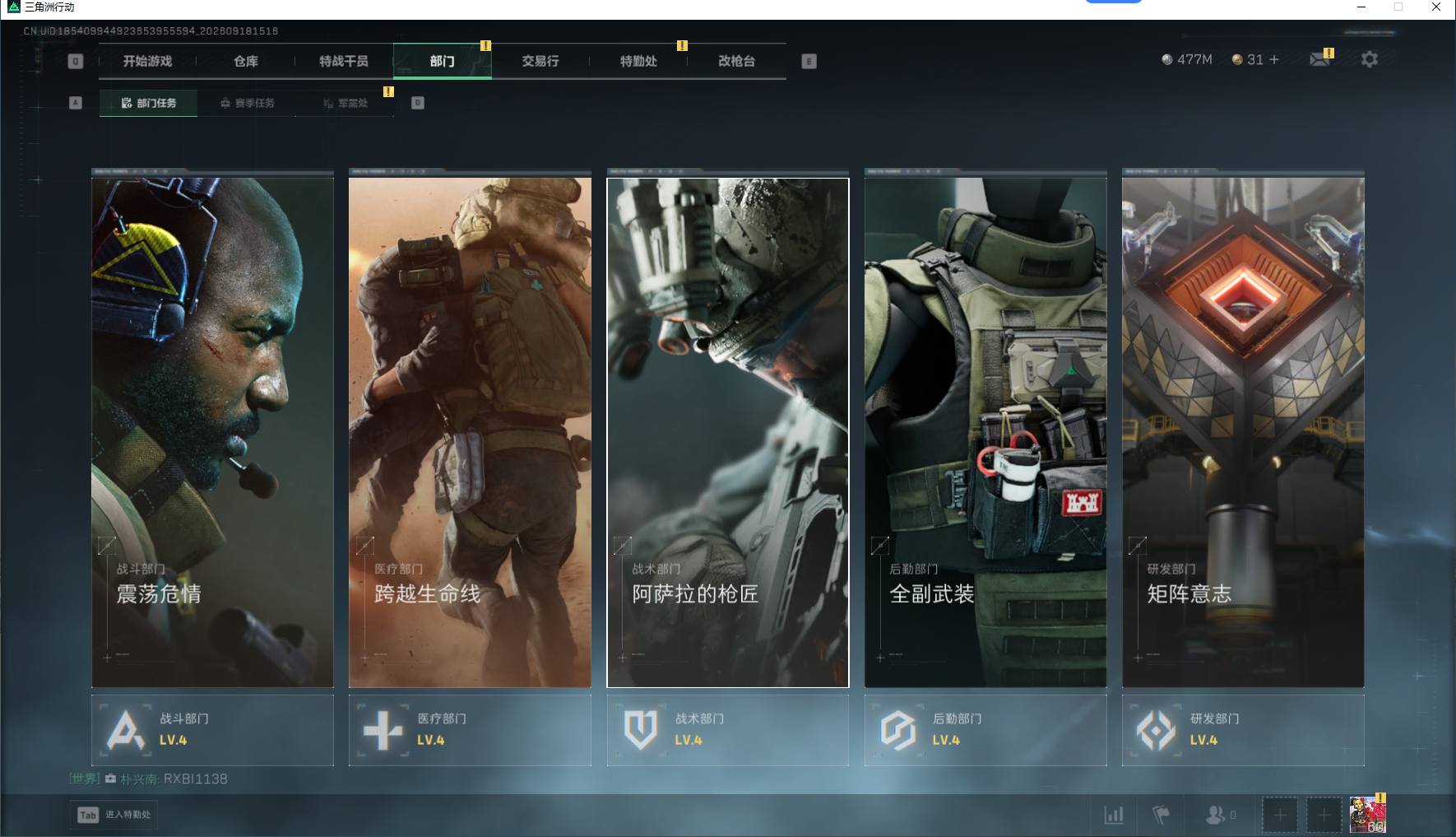Click the 朴兴南 player name in chat

coord(140,779)
